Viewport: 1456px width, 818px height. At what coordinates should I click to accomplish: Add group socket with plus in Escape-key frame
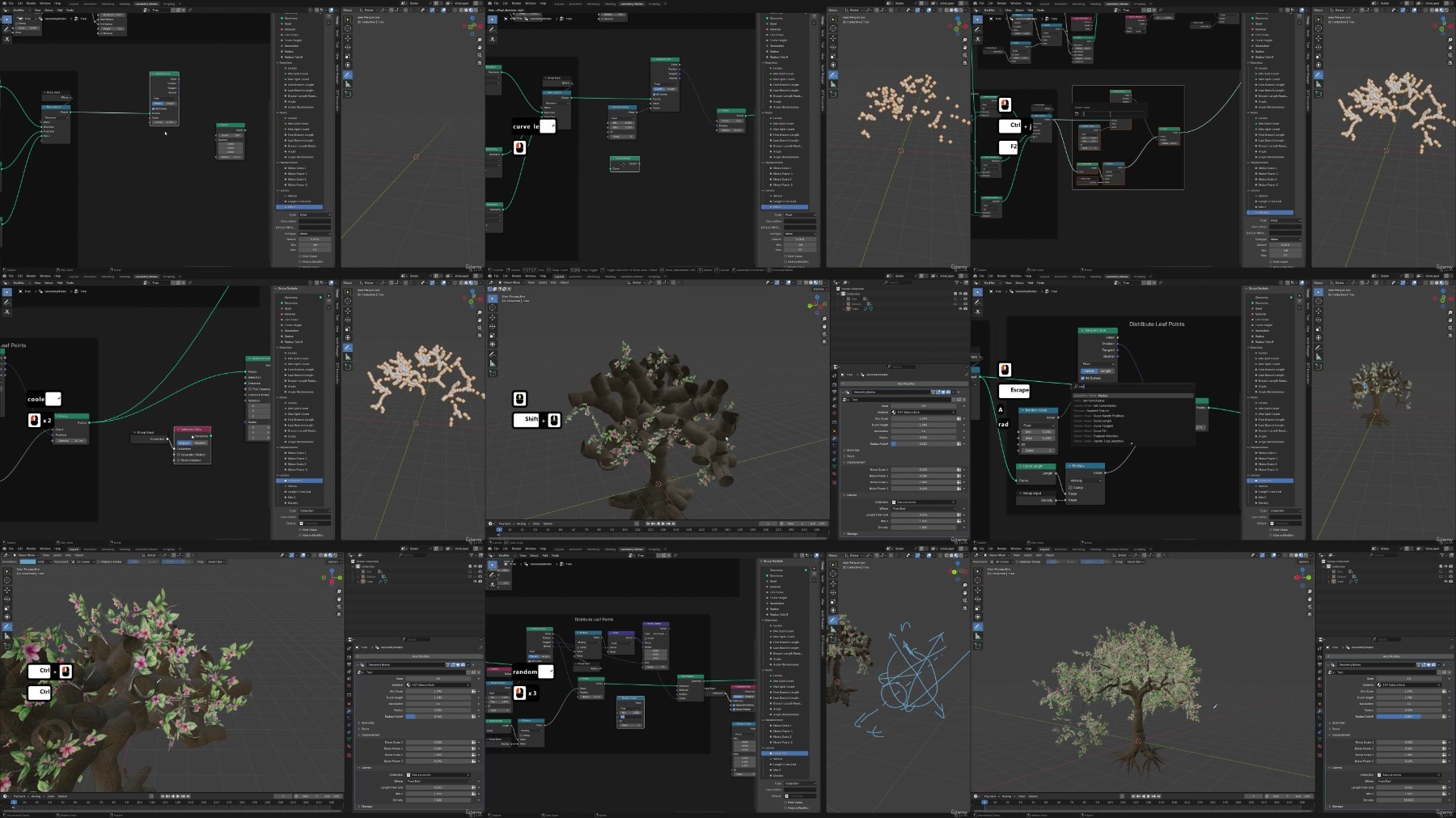point(1300,296)
